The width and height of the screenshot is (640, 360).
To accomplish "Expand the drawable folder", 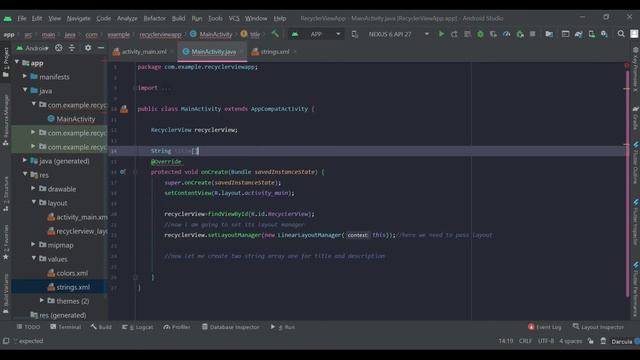I will pos(33,189).
